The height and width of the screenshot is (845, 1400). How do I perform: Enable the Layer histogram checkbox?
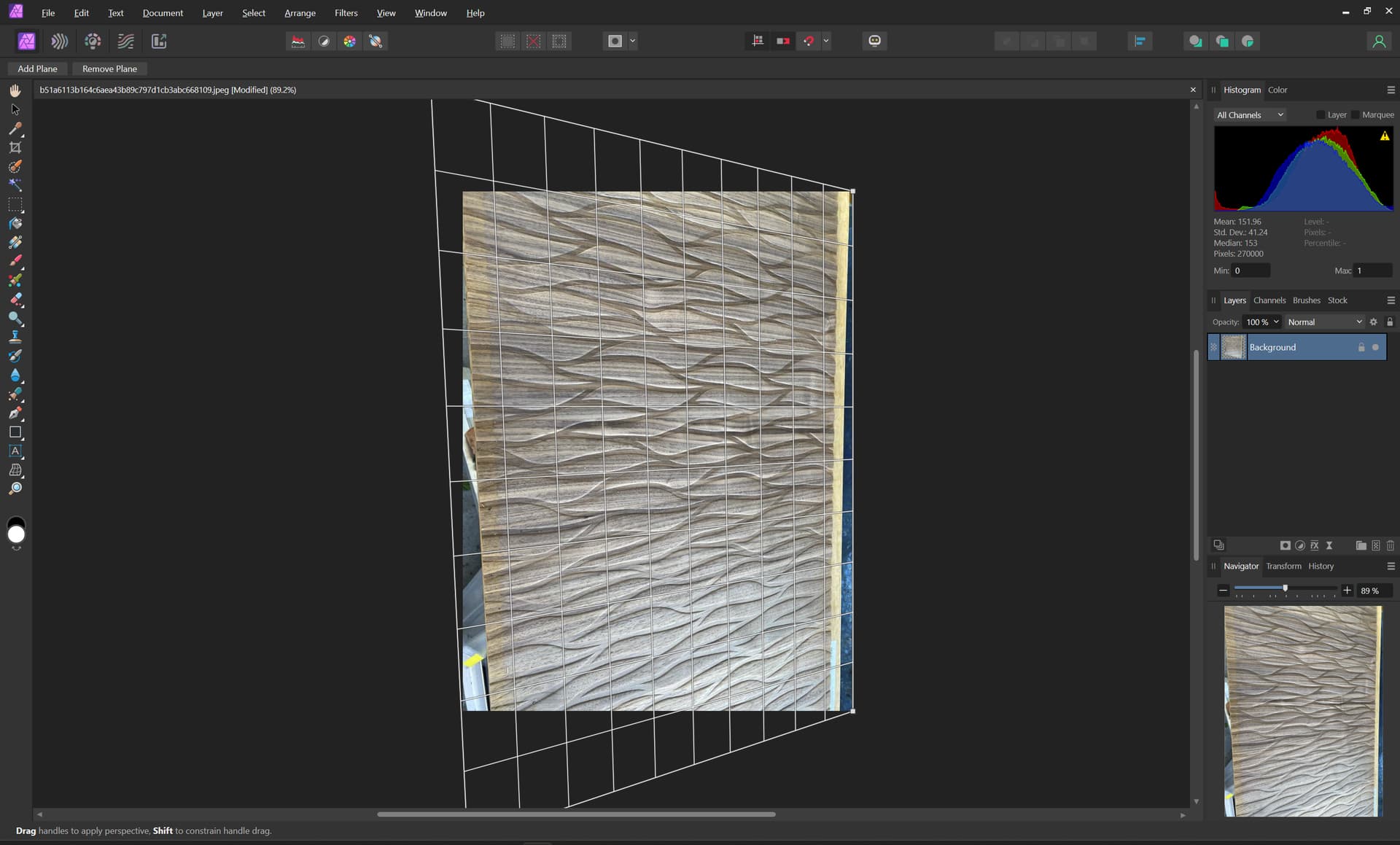pos(1321,115)
